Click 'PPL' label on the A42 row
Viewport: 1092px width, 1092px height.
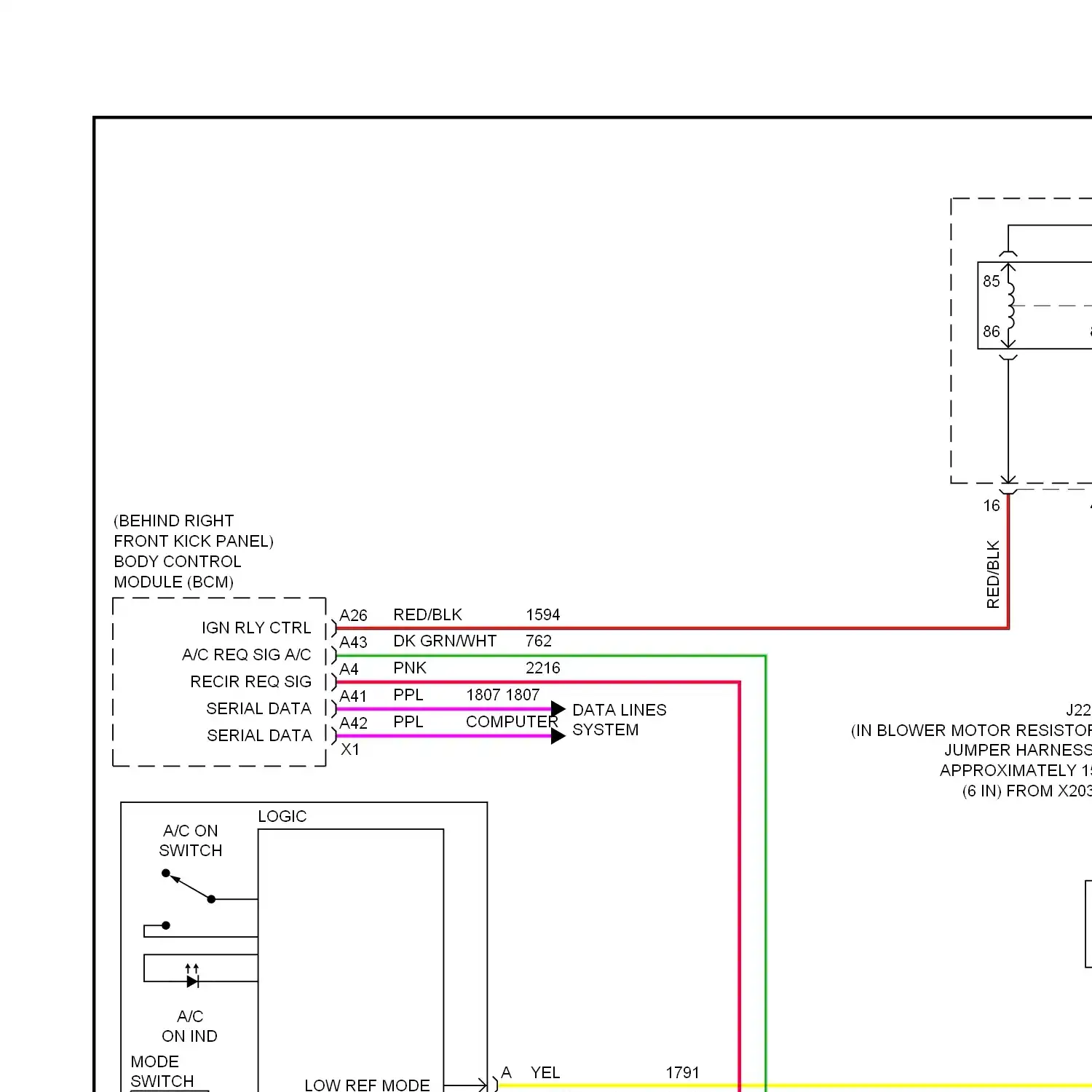pos(408,721)
